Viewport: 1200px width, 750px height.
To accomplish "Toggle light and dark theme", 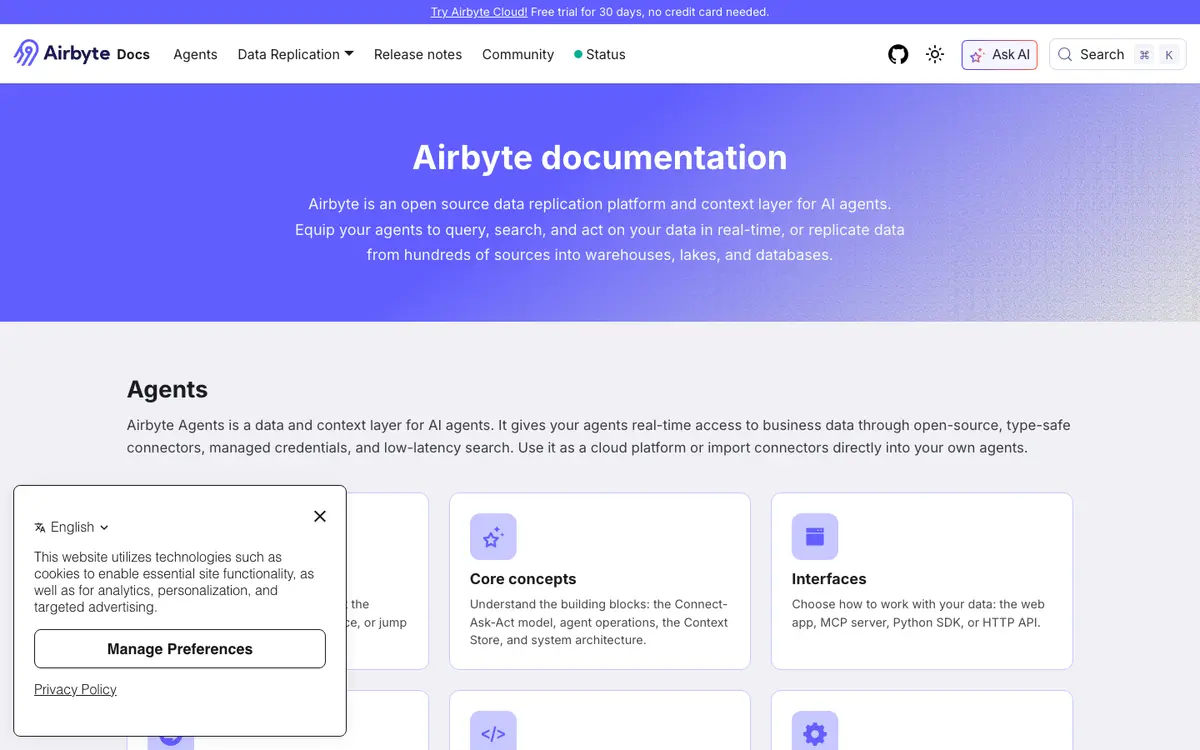I will pos(935,54).
